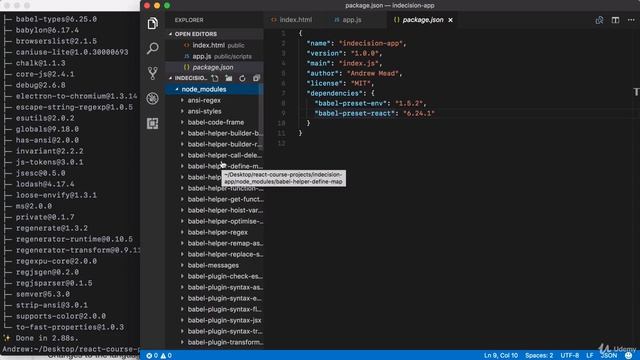Switch to the app.js tab
This screenshot has height=360, width=640.
pos(348,20)
